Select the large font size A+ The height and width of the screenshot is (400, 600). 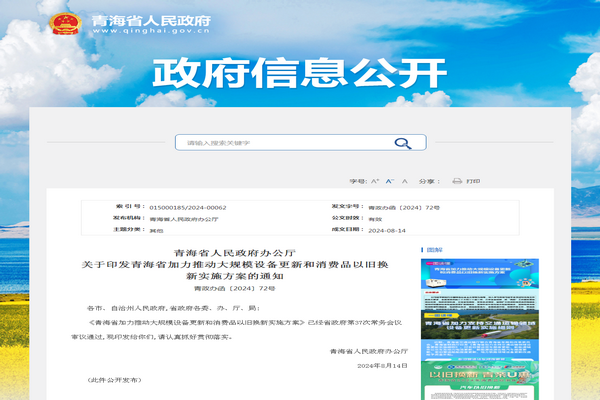[375, 181]
